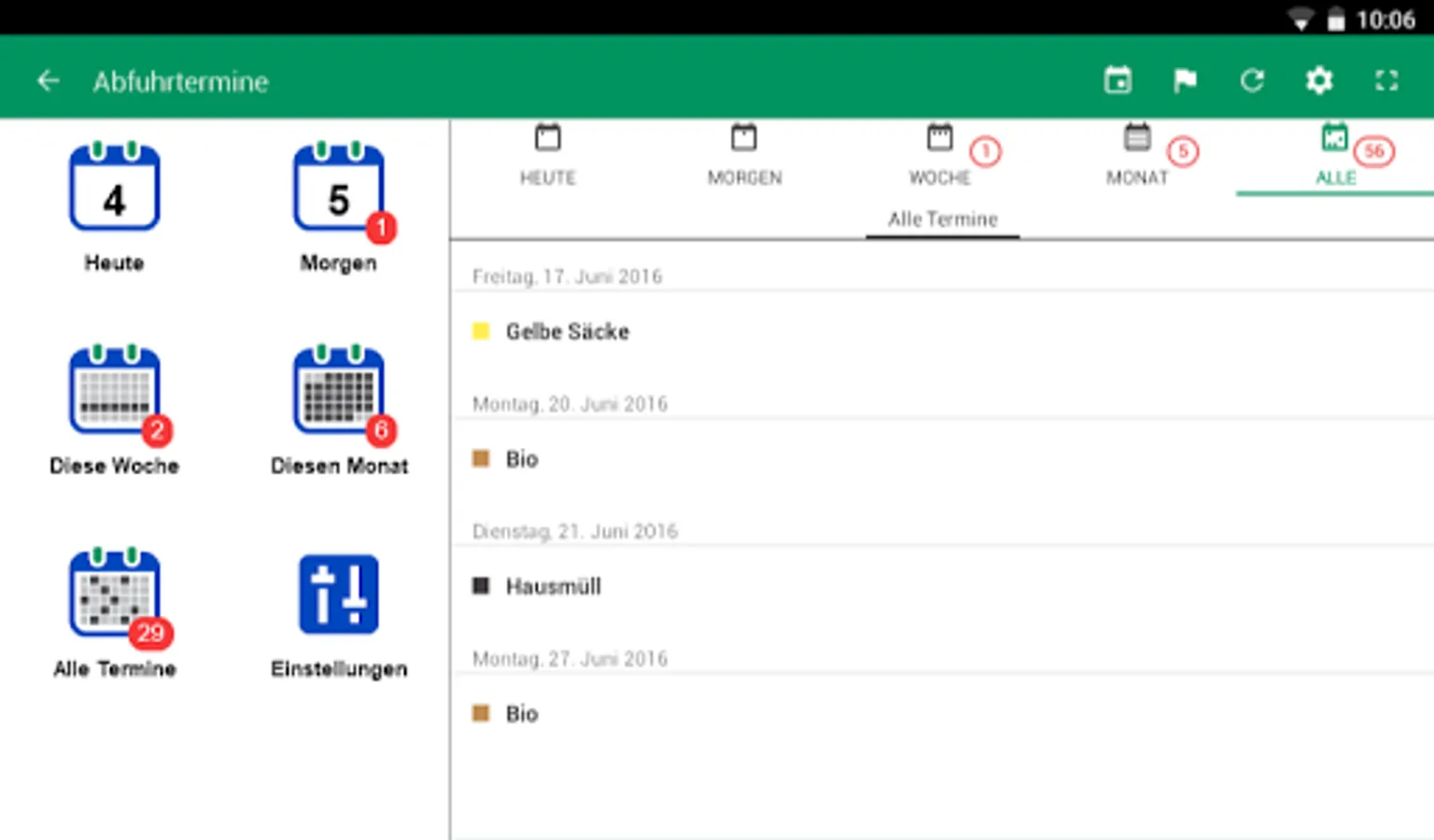
Task: Open settings via gear icon
Action: coord(1319,81)
